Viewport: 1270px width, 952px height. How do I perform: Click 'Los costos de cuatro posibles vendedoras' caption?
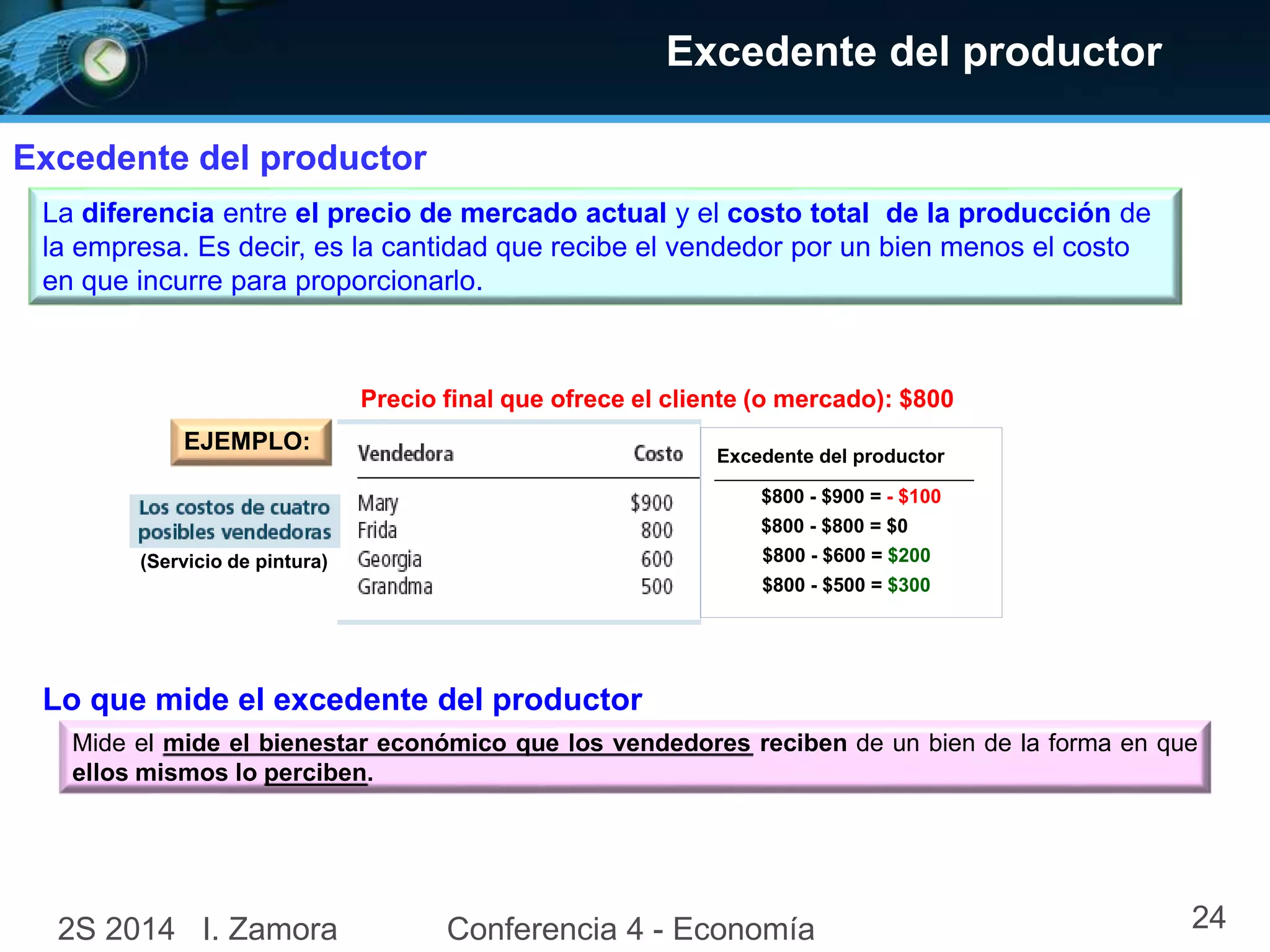point(234,520)
